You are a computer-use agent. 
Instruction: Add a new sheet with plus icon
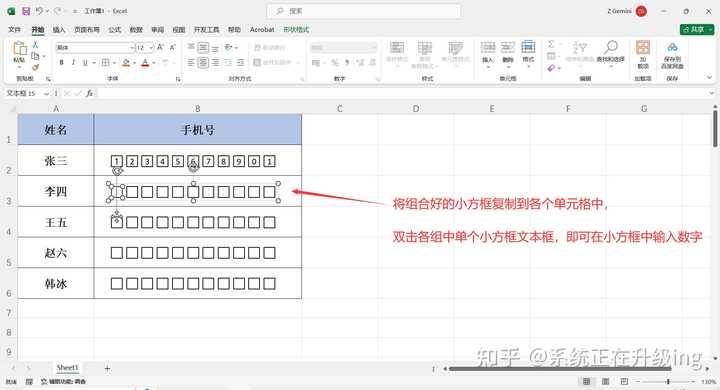coord(107,368)
